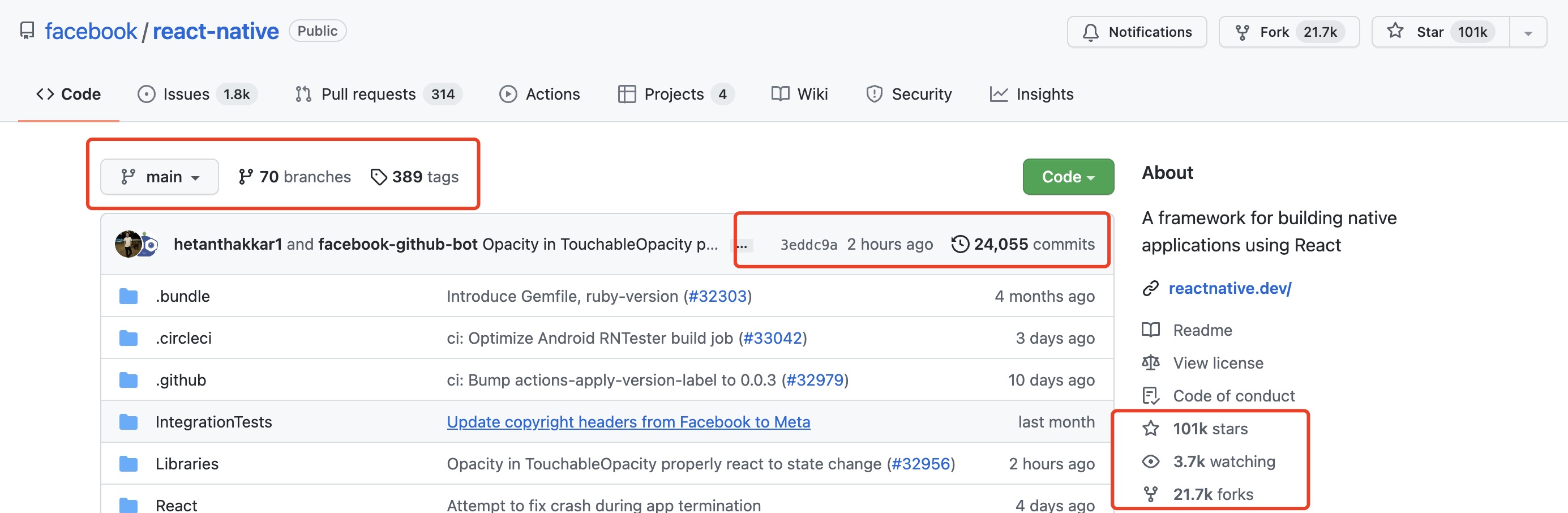The height and width of the screenshot is (513, 1568).
Task: Click the 3.7k watching link
Action: click(1224, 461)
